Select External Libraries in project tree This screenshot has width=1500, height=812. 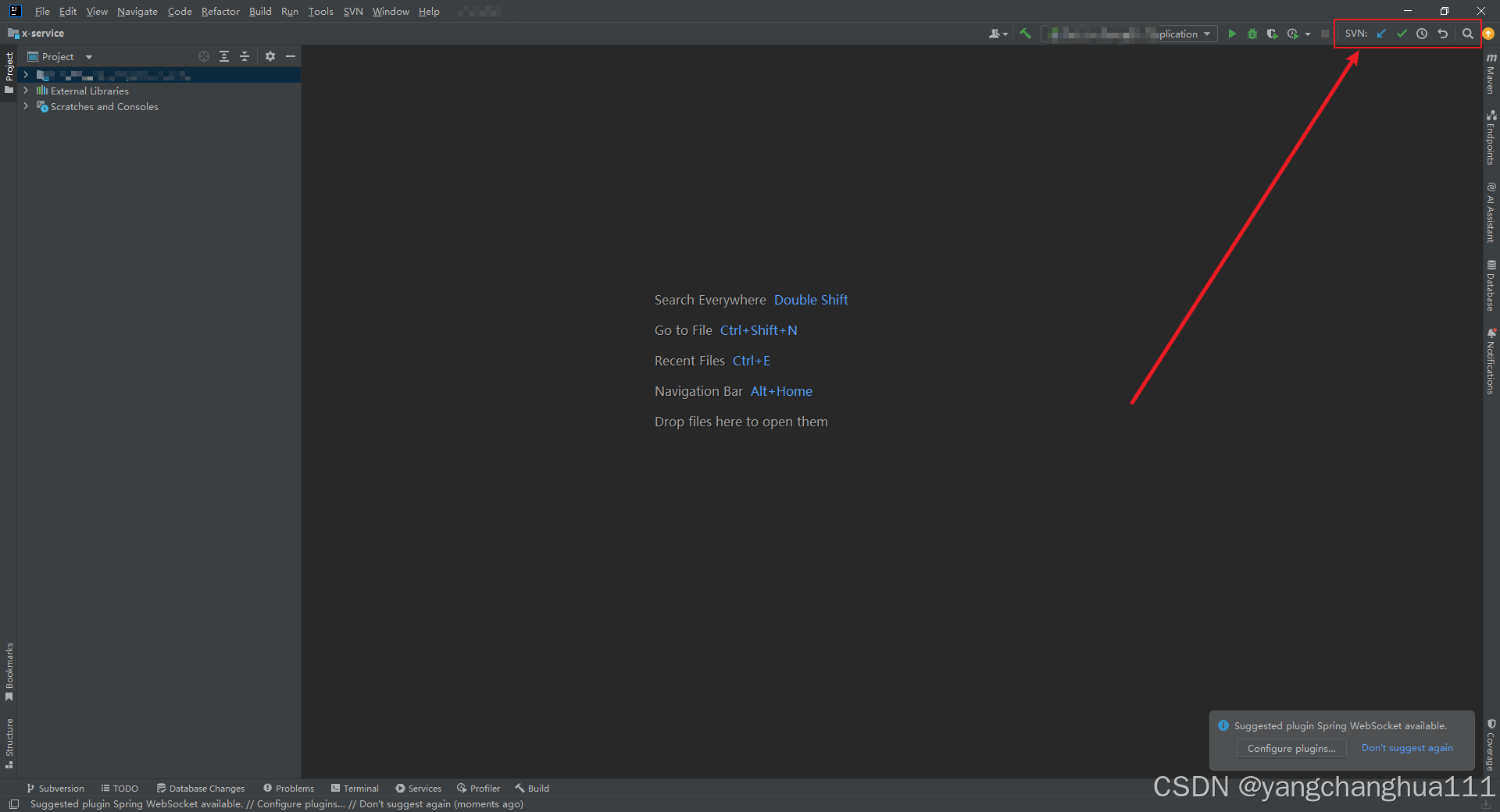click(89, 91)
